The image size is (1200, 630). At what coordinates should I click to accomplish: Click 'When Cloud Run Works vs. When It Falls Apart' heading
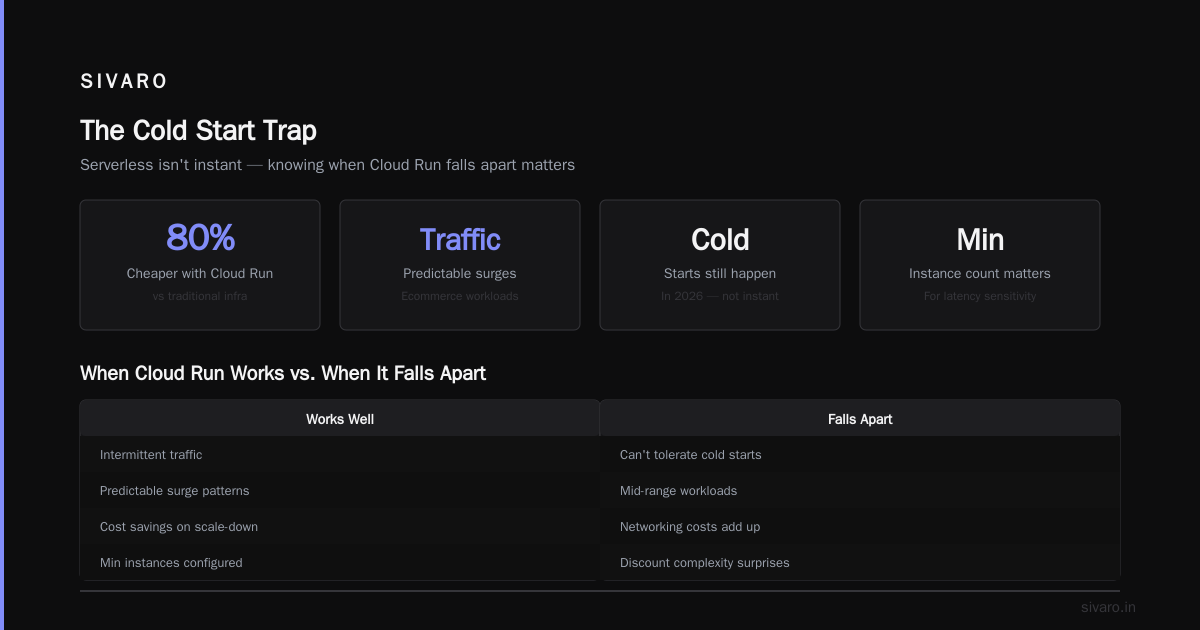pyautogui.click(x=283, y=373)
